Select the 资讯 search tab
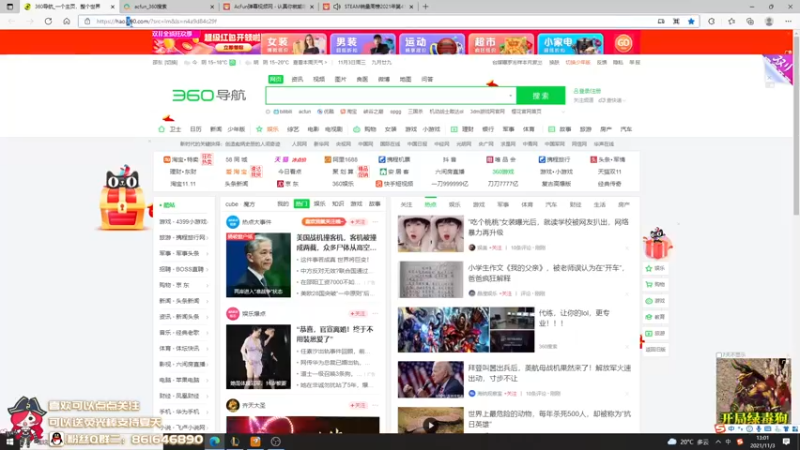800x450 pixels. (297, 79)
